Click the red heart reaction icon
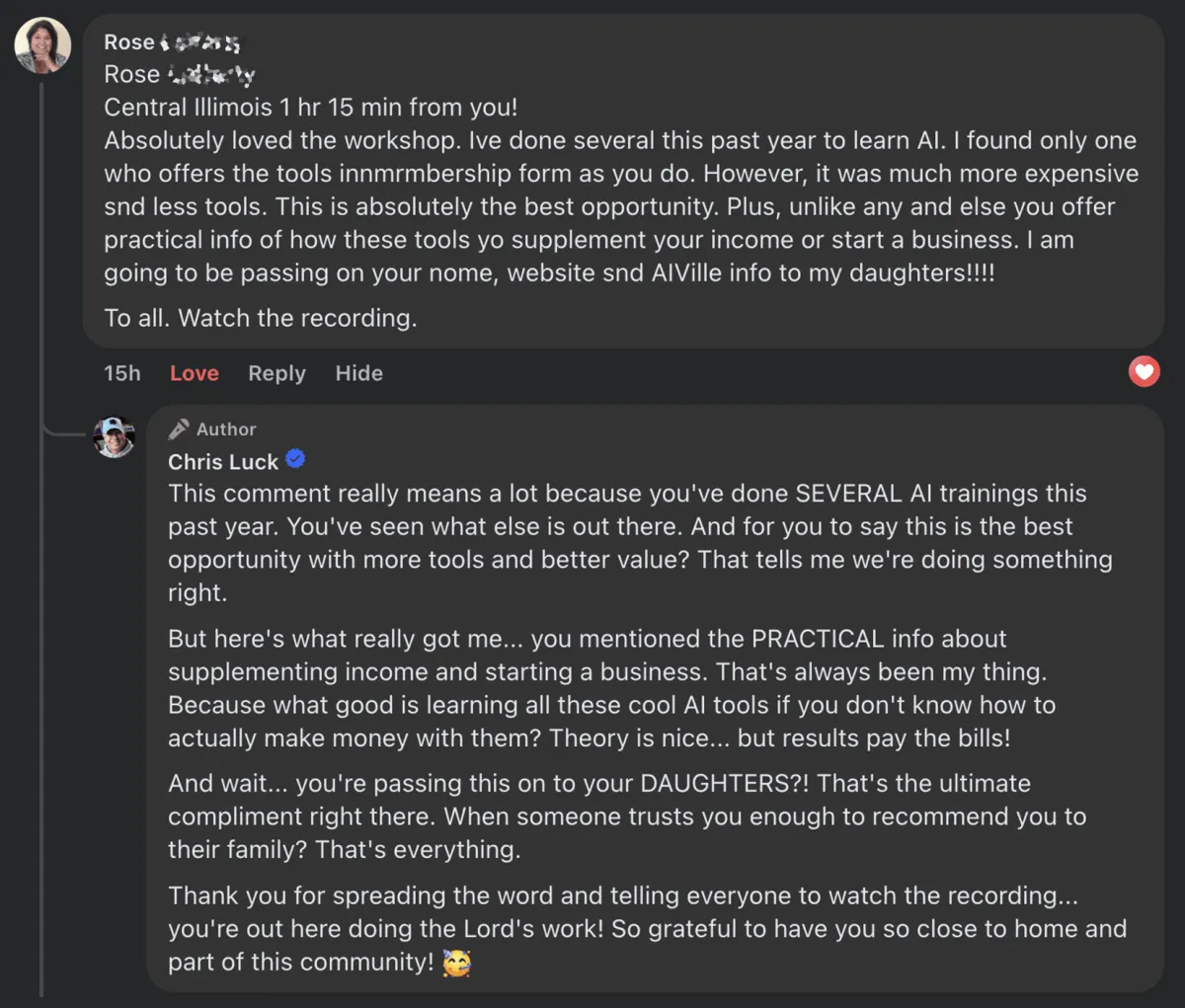Screen dimensions: 1185x1008 (1144, 372)
